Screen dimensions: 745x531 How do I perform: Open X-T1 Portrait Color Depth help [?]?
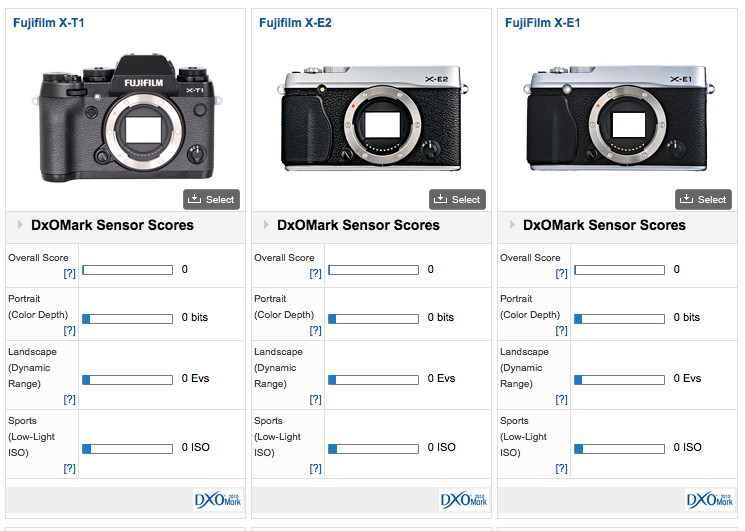click(69, 330)
